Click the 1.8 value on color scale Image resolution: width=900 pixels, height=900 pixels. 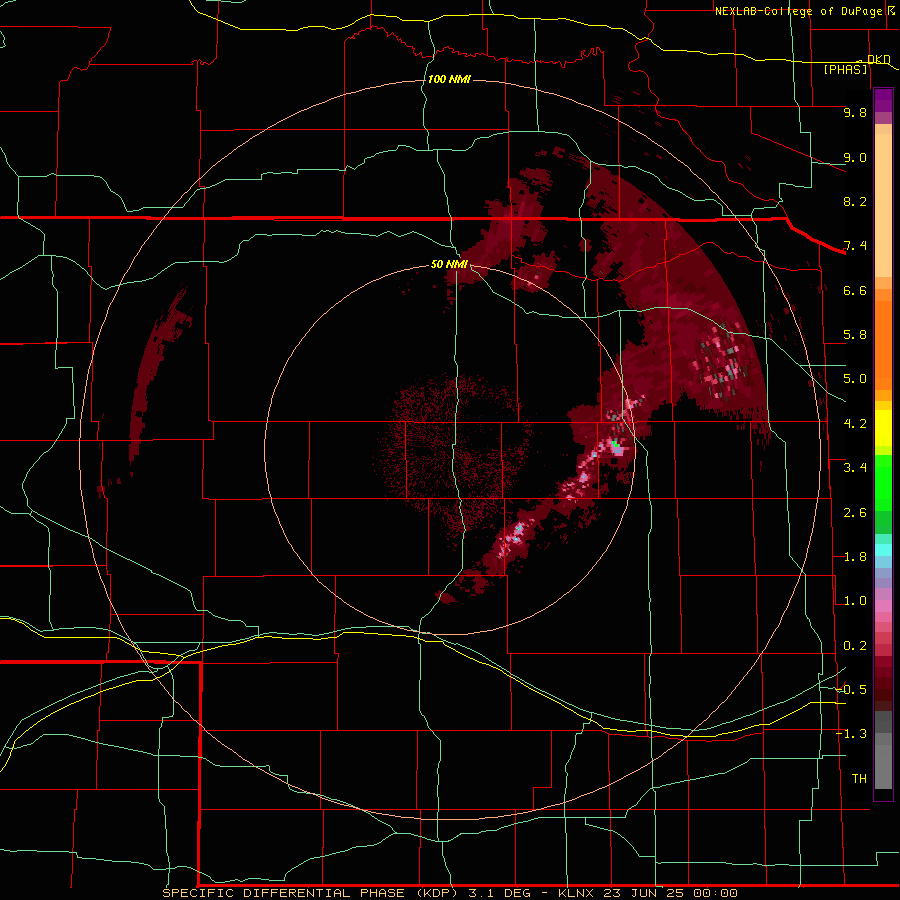(855, 557)
